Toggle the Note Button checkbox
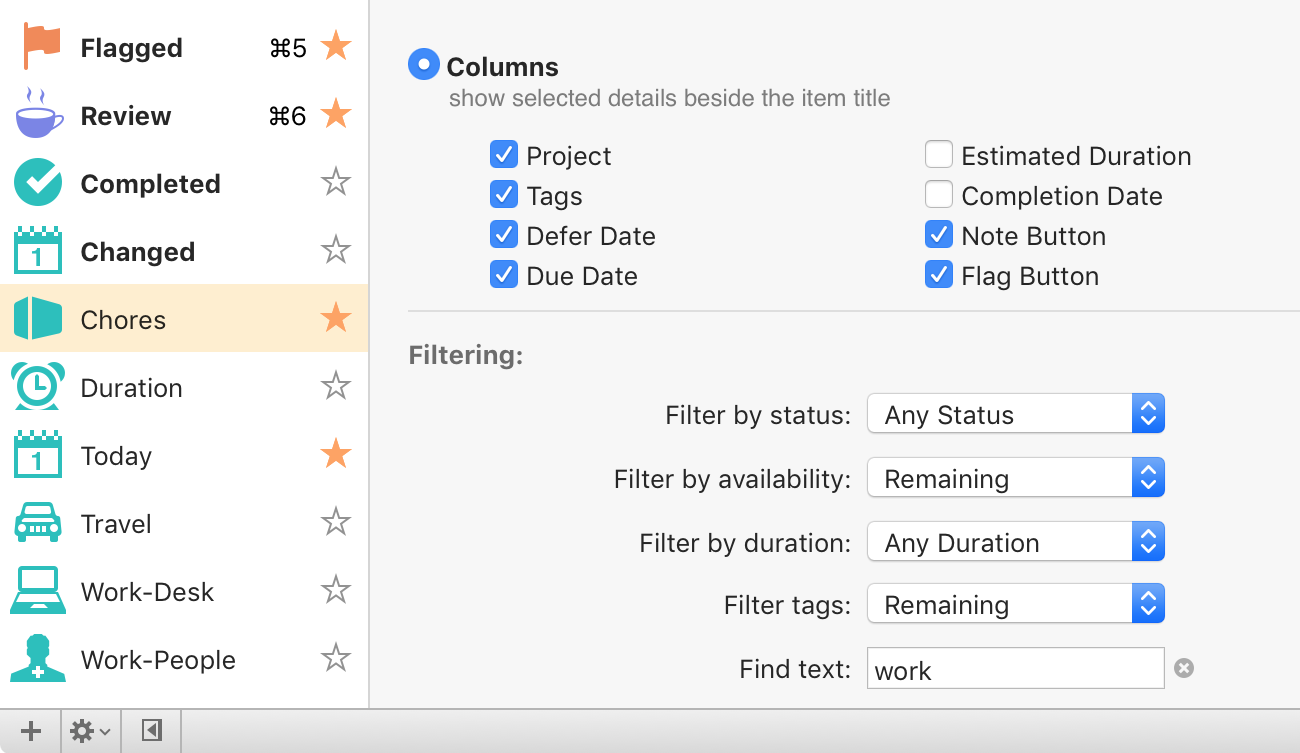 pyautogui.click(x=938, y=235)
